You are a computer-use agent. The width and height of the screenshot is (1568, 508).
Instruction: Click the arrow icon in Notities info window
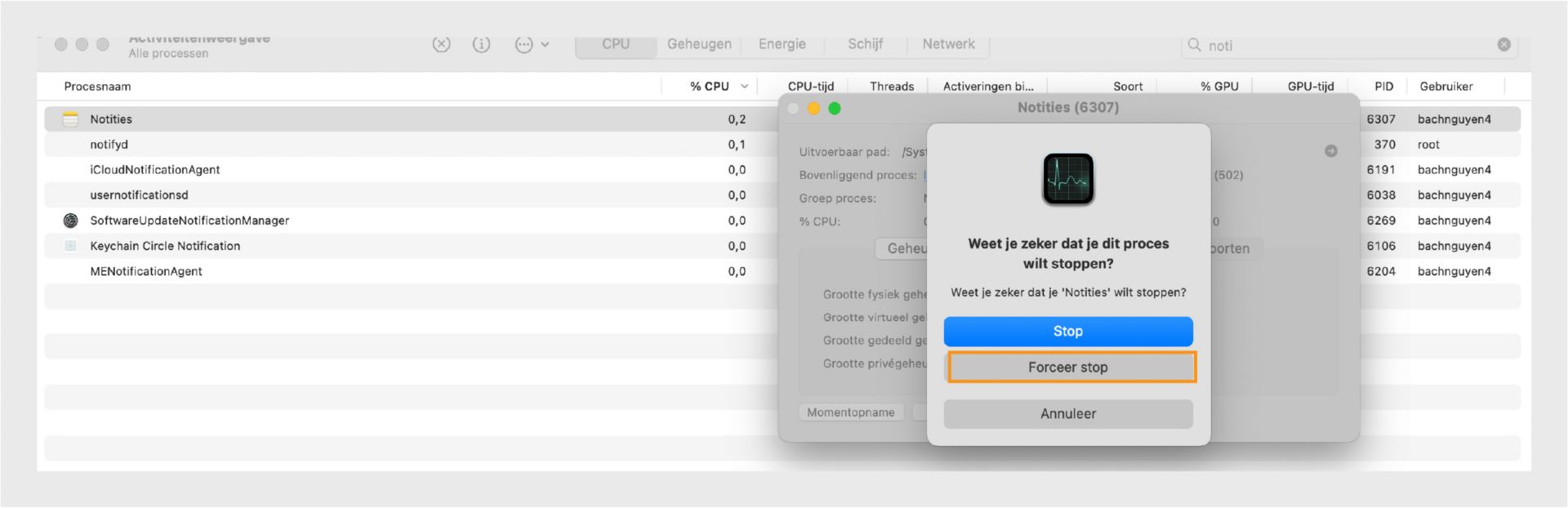click(x=1331, y=151)
